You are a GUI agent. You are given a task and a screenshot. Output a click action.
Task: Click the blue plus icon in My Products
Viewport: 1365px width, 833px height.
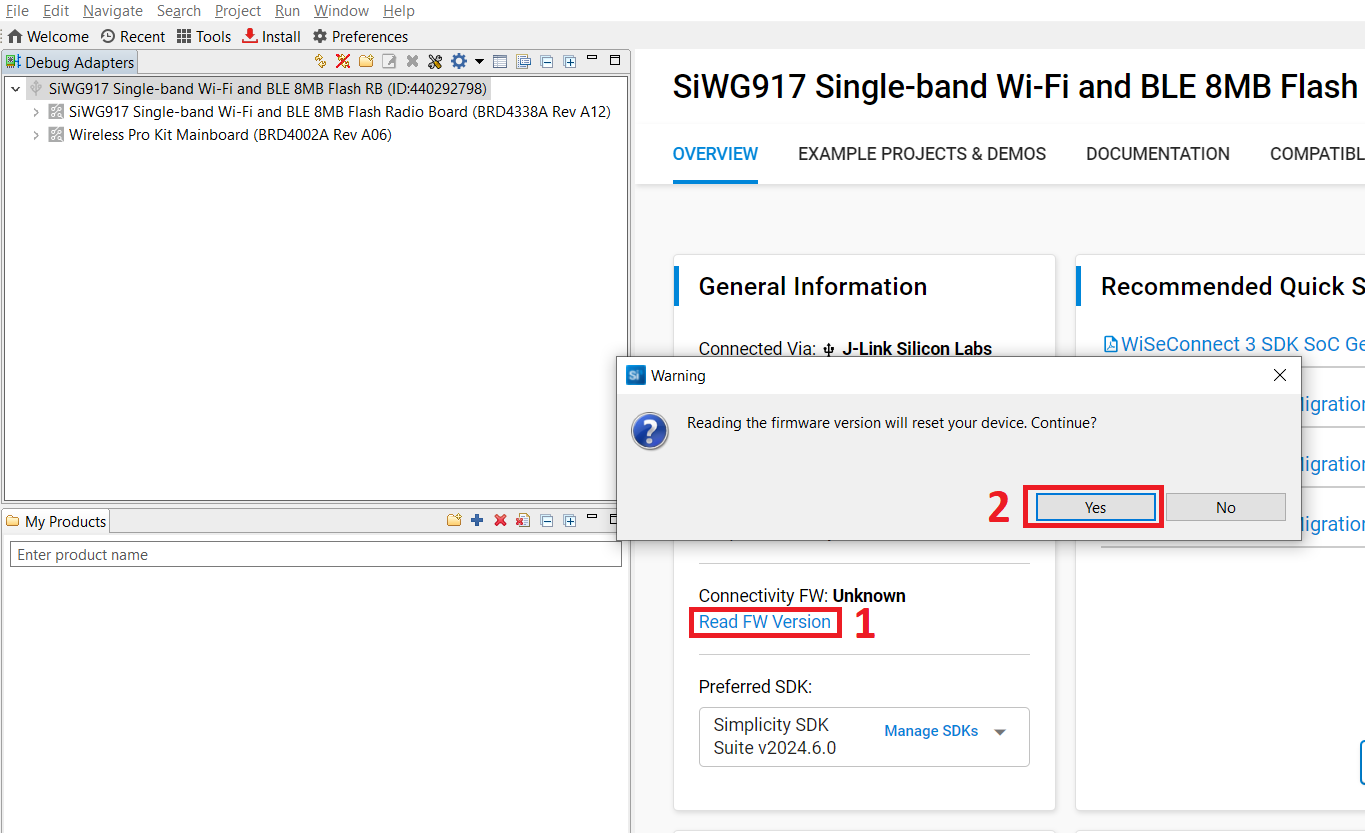(x=477, y=521)
